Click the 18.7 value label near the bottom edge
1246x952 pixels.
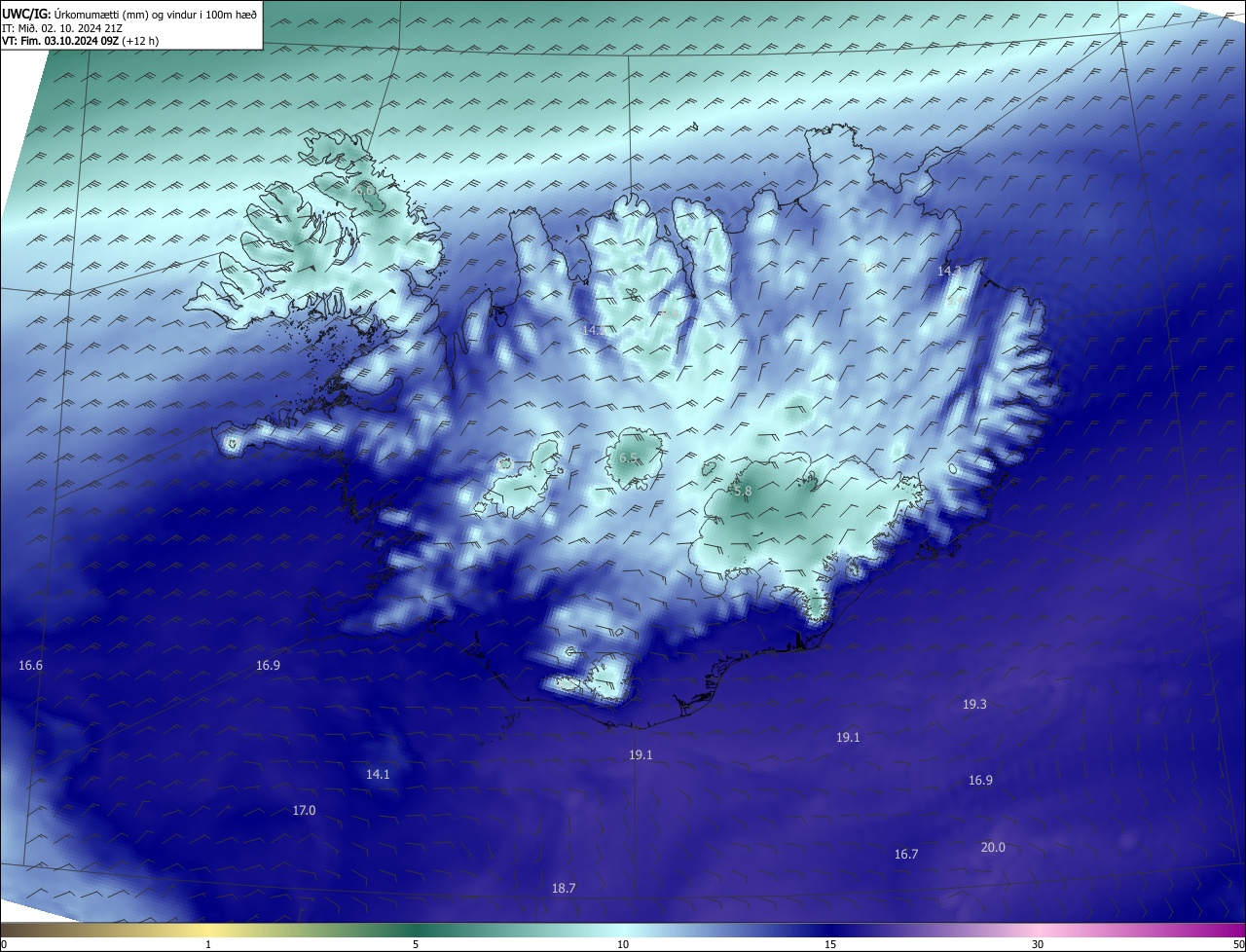point(564,889)
